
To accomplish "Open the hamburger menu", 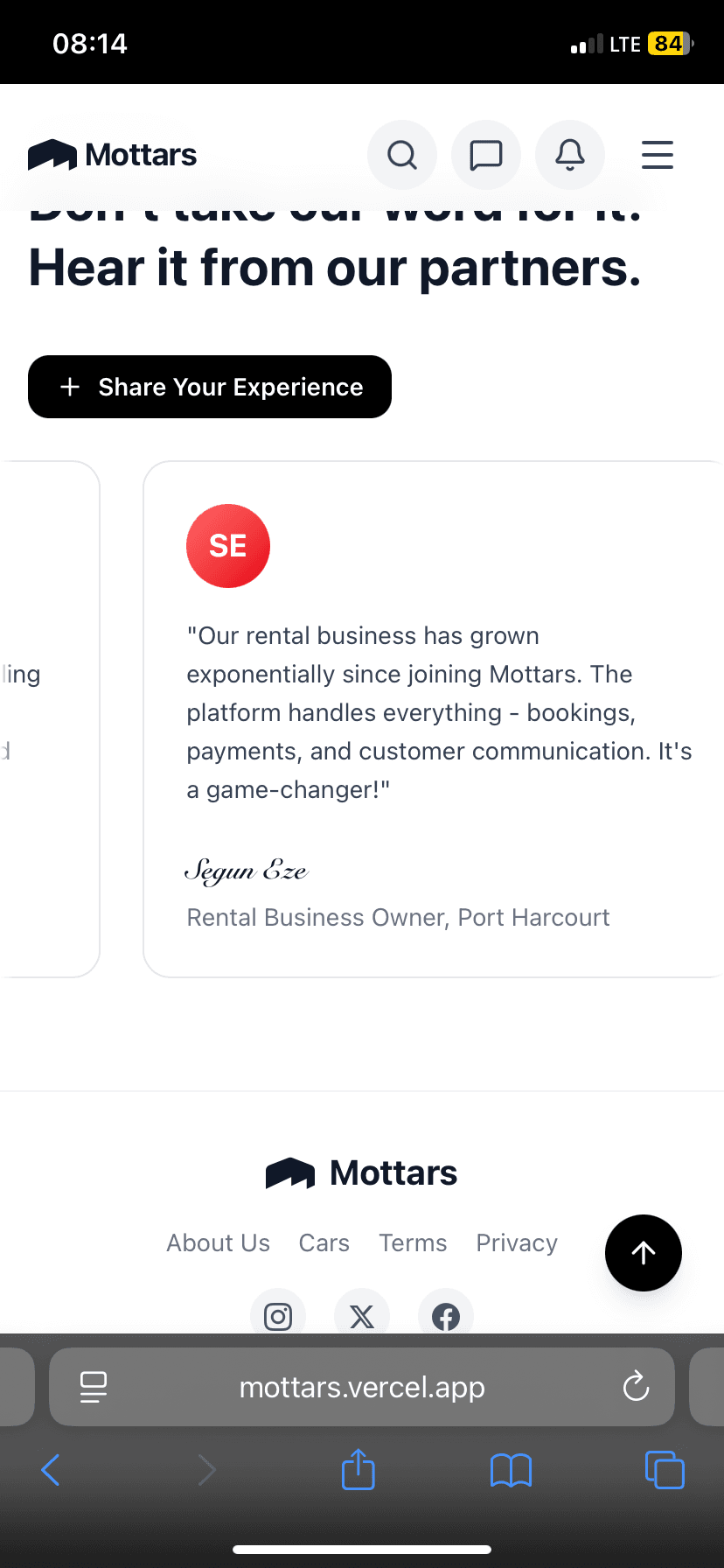I will click(x=657, y=155).
